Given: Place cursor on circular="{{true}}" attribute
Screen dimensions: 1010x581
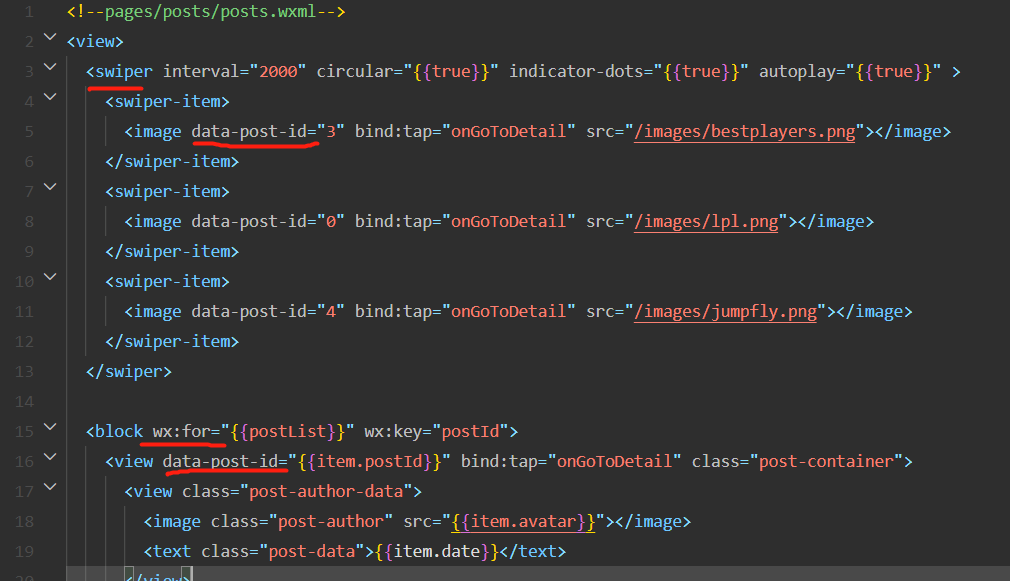Looking at the screenshot, I should (x=407, y=71).
